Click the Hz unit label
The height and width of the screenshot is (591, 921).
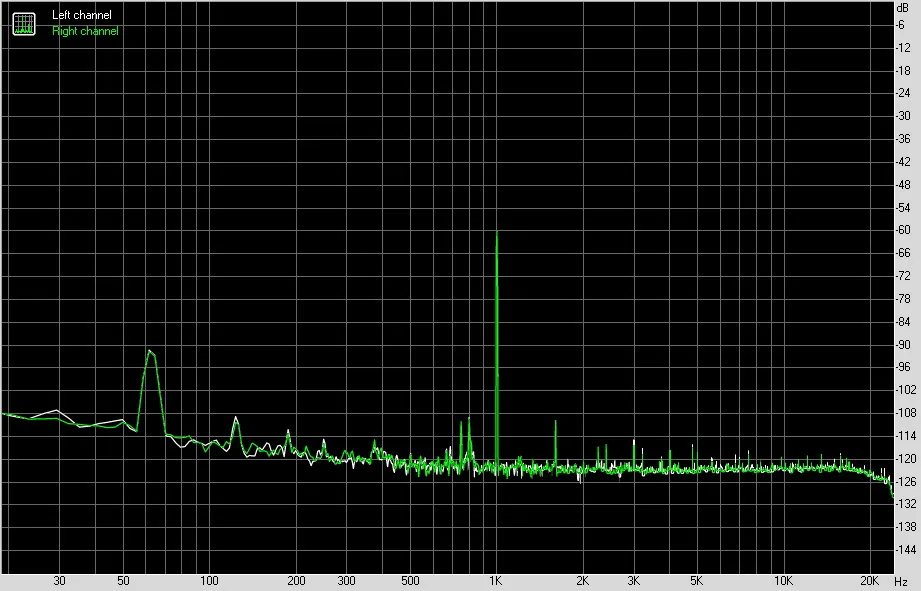tap(901, 582)
